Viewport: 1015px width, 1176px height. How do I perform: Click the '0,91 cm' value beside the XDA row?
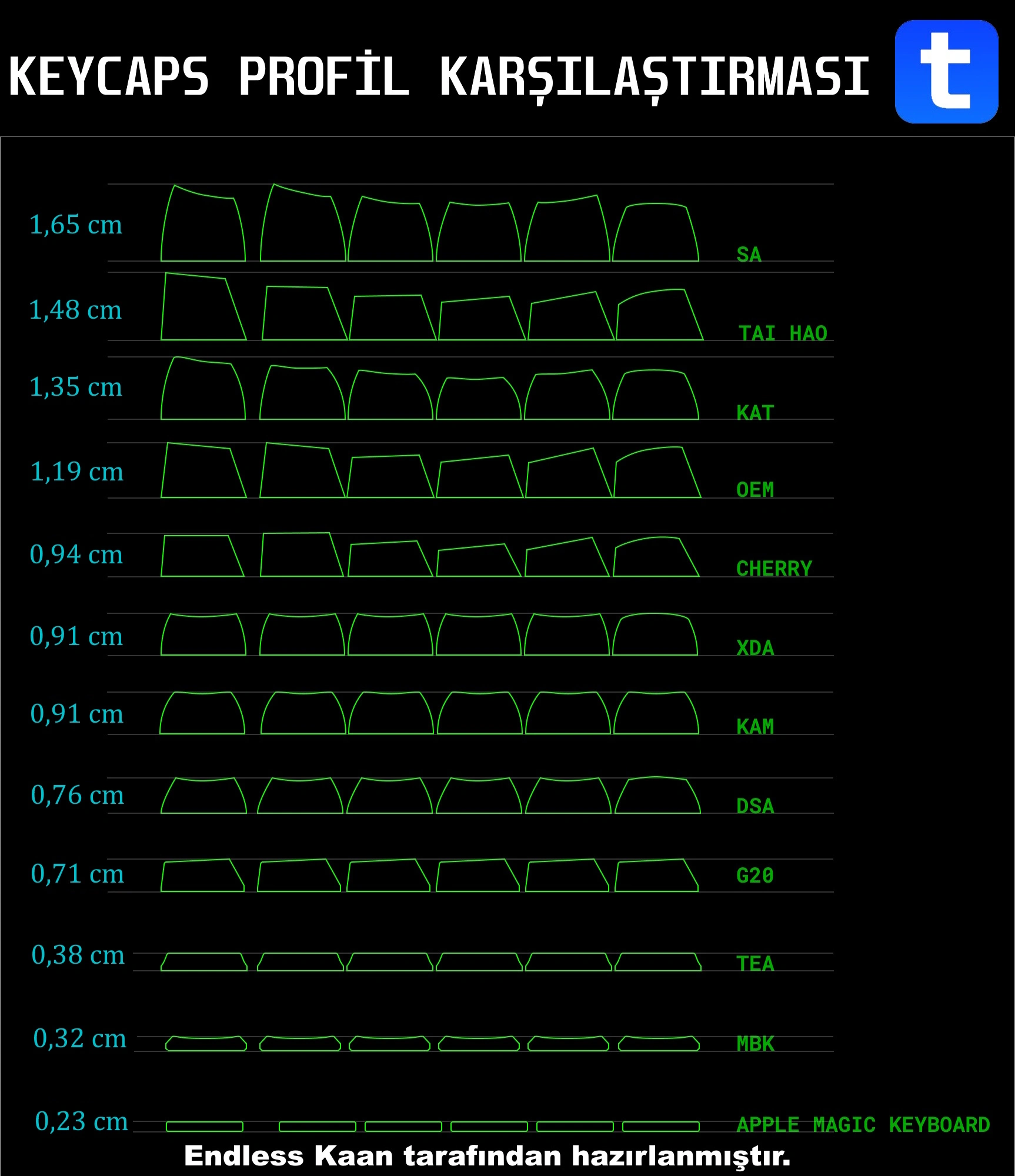click(x=76, y=637)
